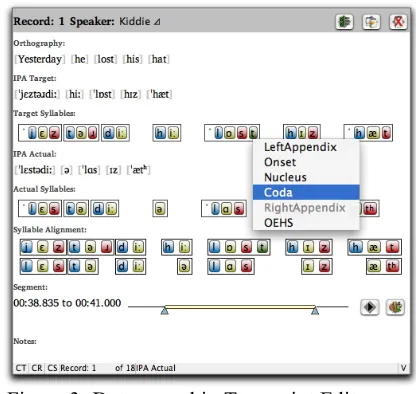
Task: Click red 'th' phone in Actual Syllables
Action: pos(370,209)
